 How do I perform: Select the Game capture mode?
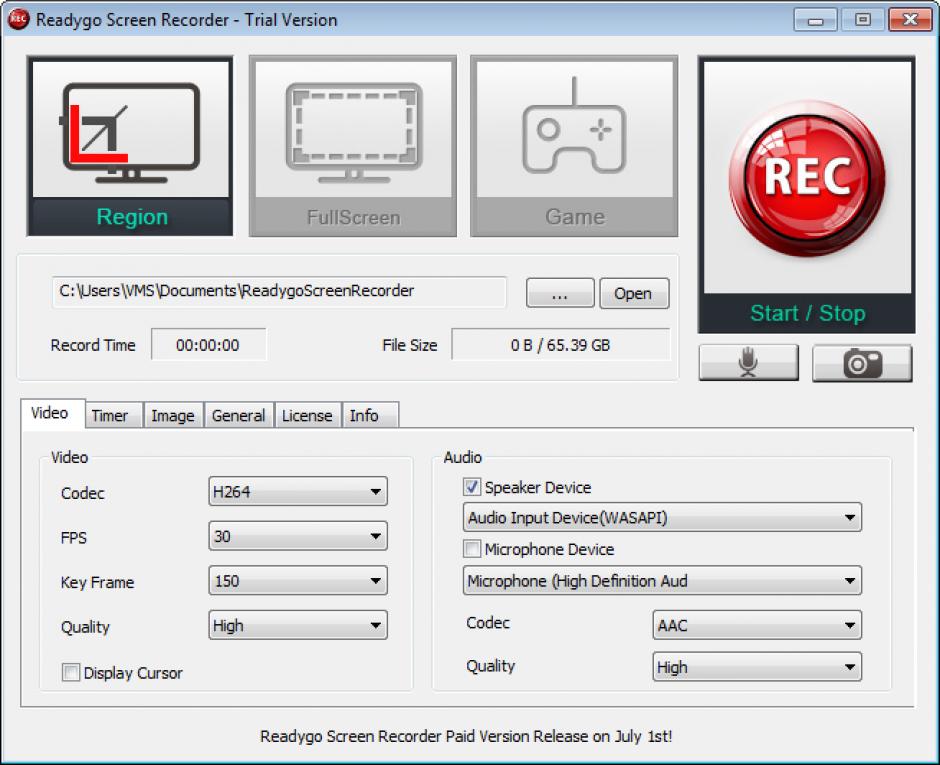574,146
